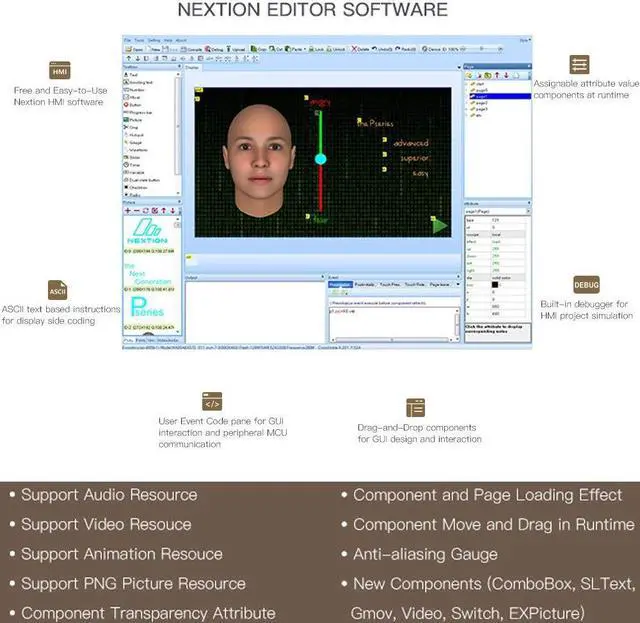This screenshot has width=640, height=623.
Task: Add a picture with the plus icon
Action: click(x=128, y=211)
